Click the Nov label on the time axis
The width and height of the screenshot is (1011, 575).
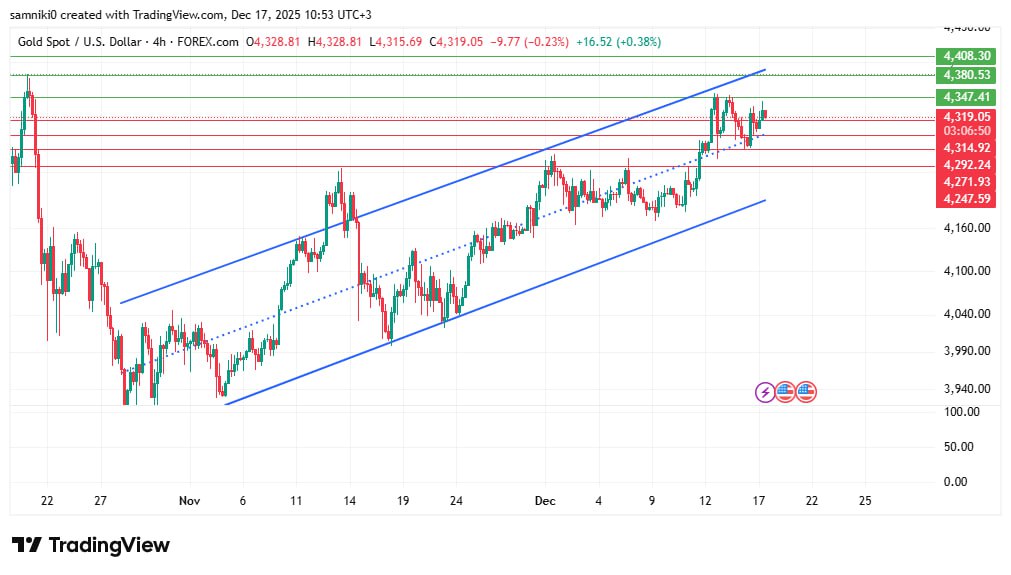[x=190, y=501]
